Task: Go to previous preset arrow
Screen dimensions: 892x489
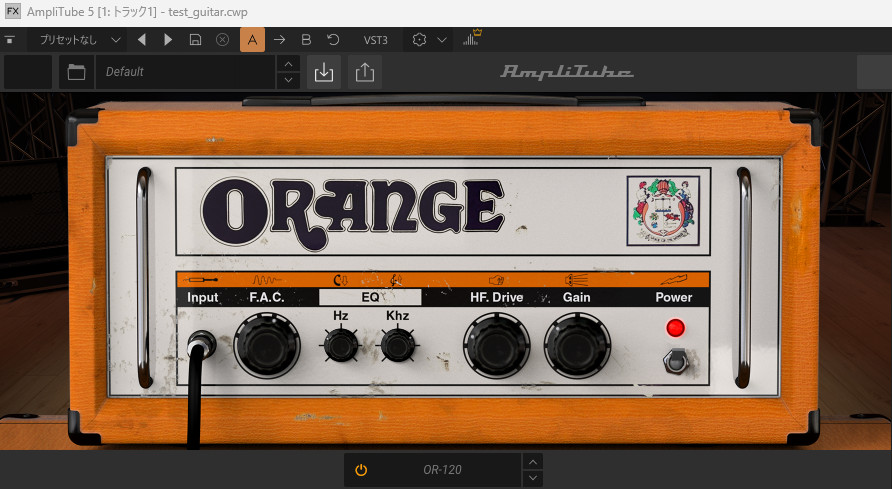Action: (142, 40)
